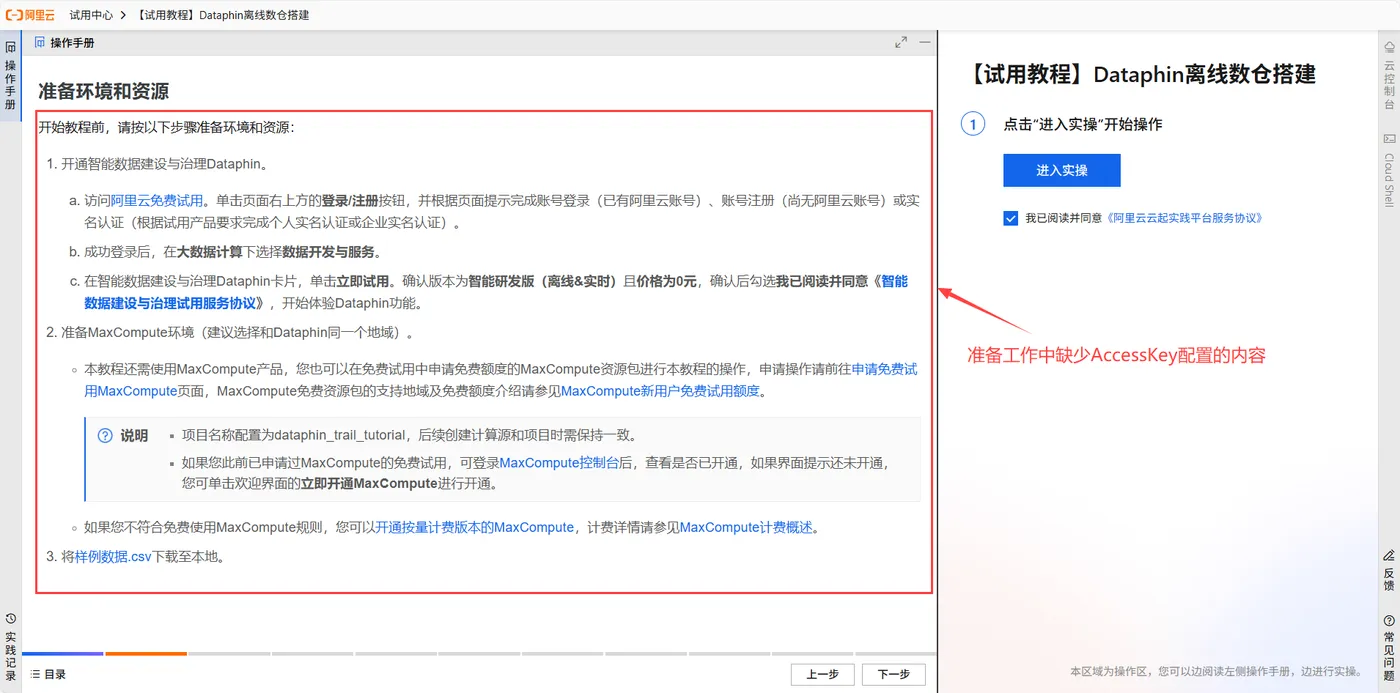The width and height of the screenshot is (1400, 693).
Task: Click 进入实操 to start the lab
Action: tap(1062, 170)
